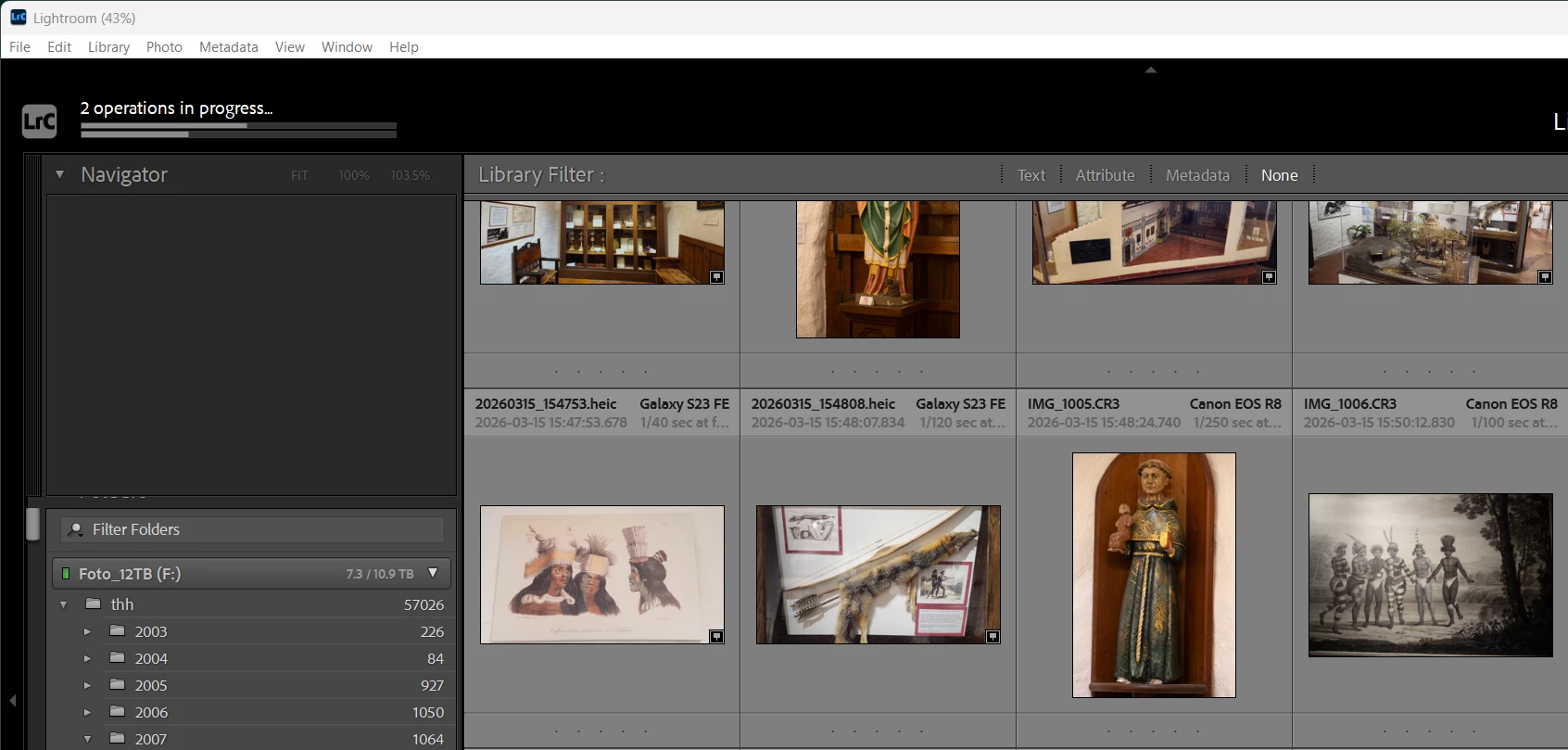Click the operations in progress status text
1568x750 pixels.
click(x=176, y=108)
